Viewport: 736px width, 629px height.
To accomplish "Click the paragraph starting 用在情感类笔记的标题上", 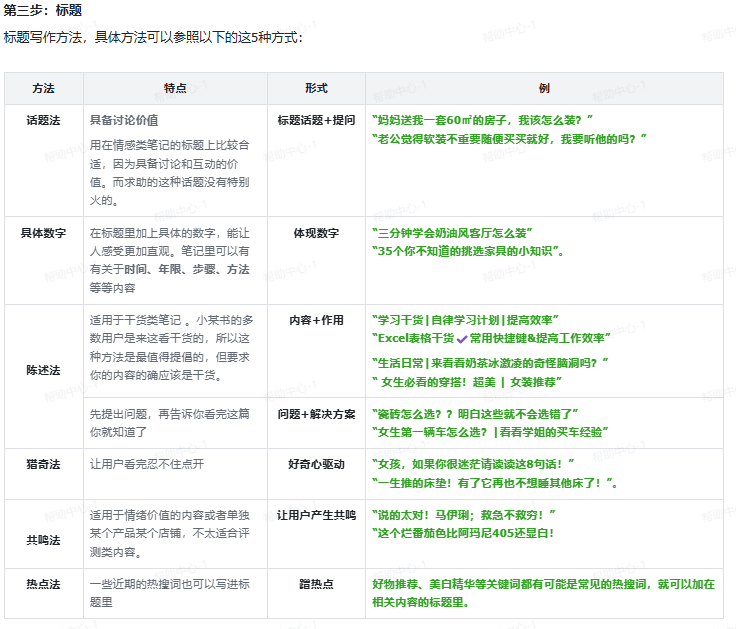I will (x=169, y=173).
